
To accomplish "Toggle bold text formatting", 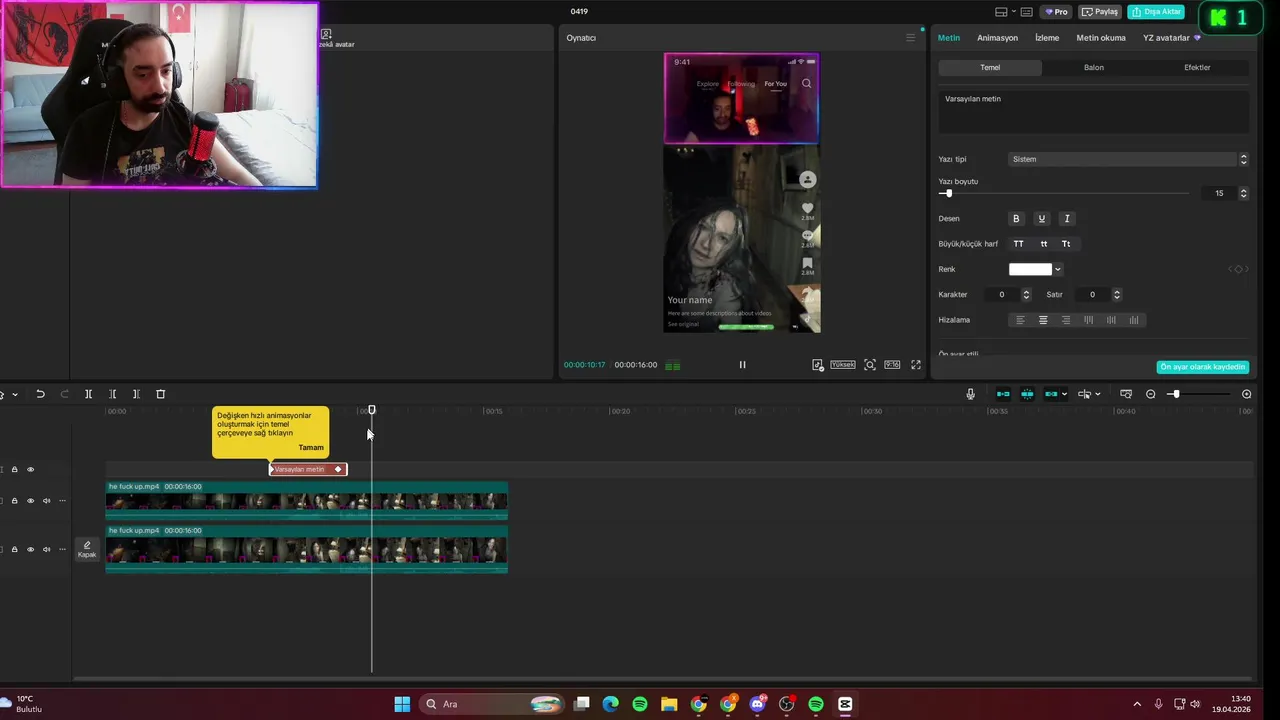I will 1016,218.
